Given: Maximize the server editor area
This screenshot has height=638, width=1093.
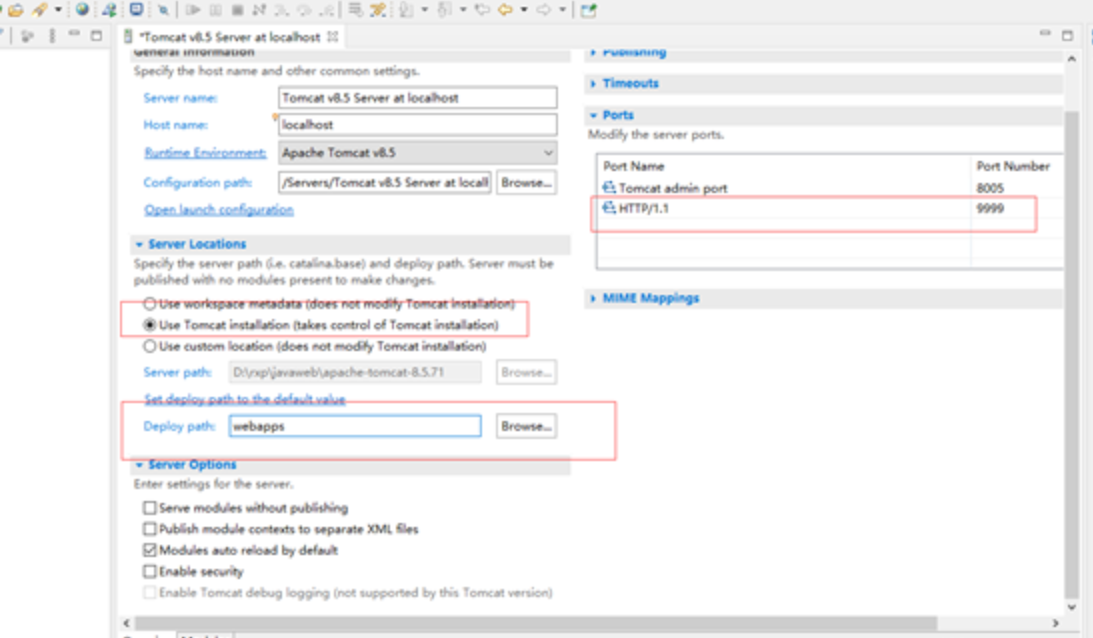Looking at the screenshot, I should click(x=1067, y=36).
